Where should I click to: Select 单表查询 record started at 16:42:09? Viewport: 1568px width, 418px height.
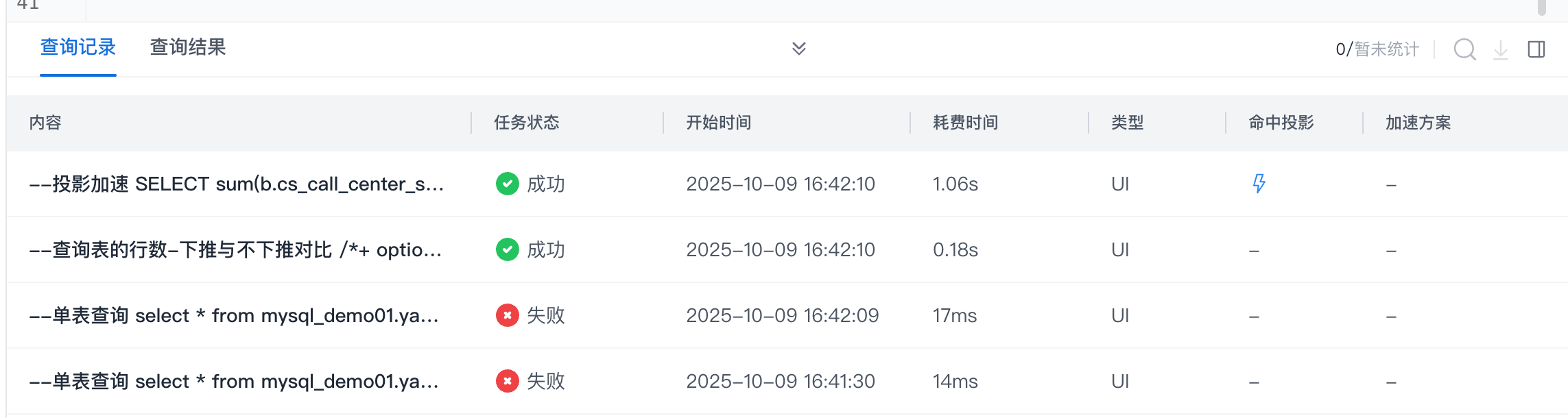point(234,315)
